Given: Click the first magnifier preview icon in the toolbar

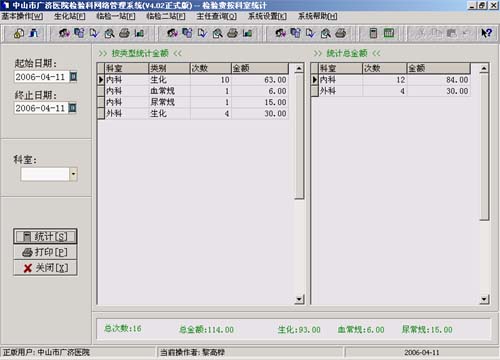Looking at the screenshot, I should click(x=109, y=33).
